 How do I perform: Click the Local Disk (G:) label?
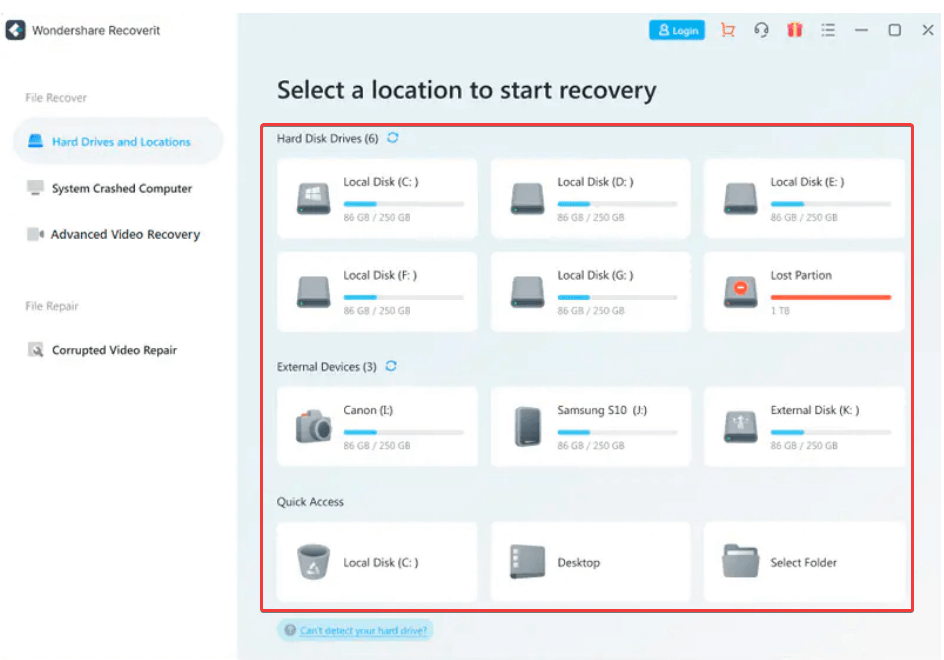click(595, 275)
